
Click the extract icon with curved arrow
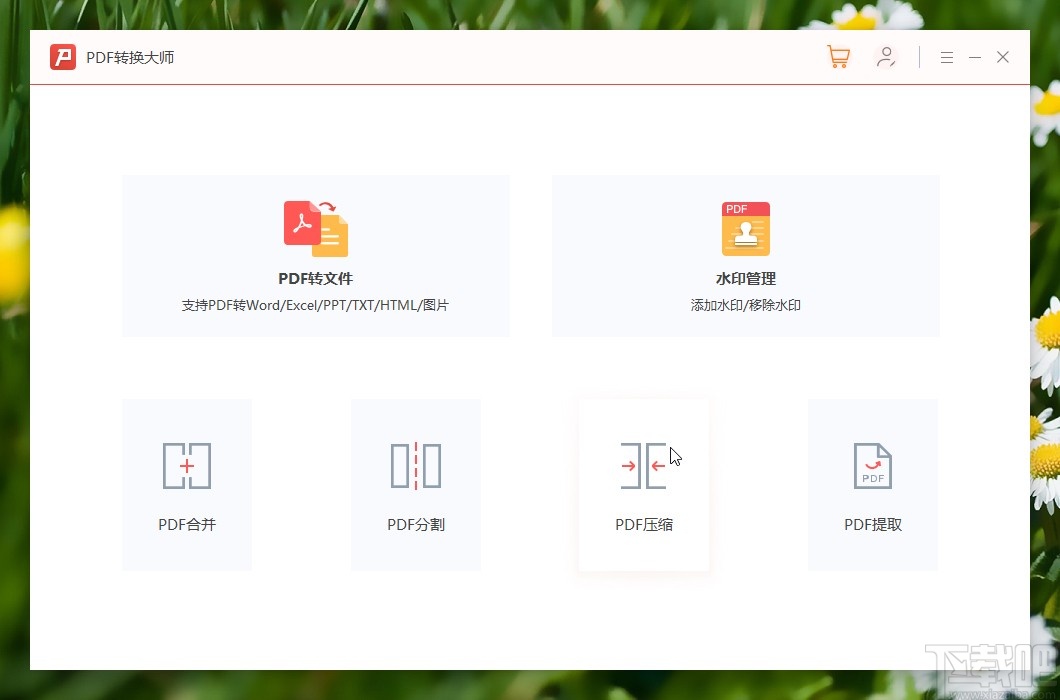pyautogui.click(x=872, y=465)
